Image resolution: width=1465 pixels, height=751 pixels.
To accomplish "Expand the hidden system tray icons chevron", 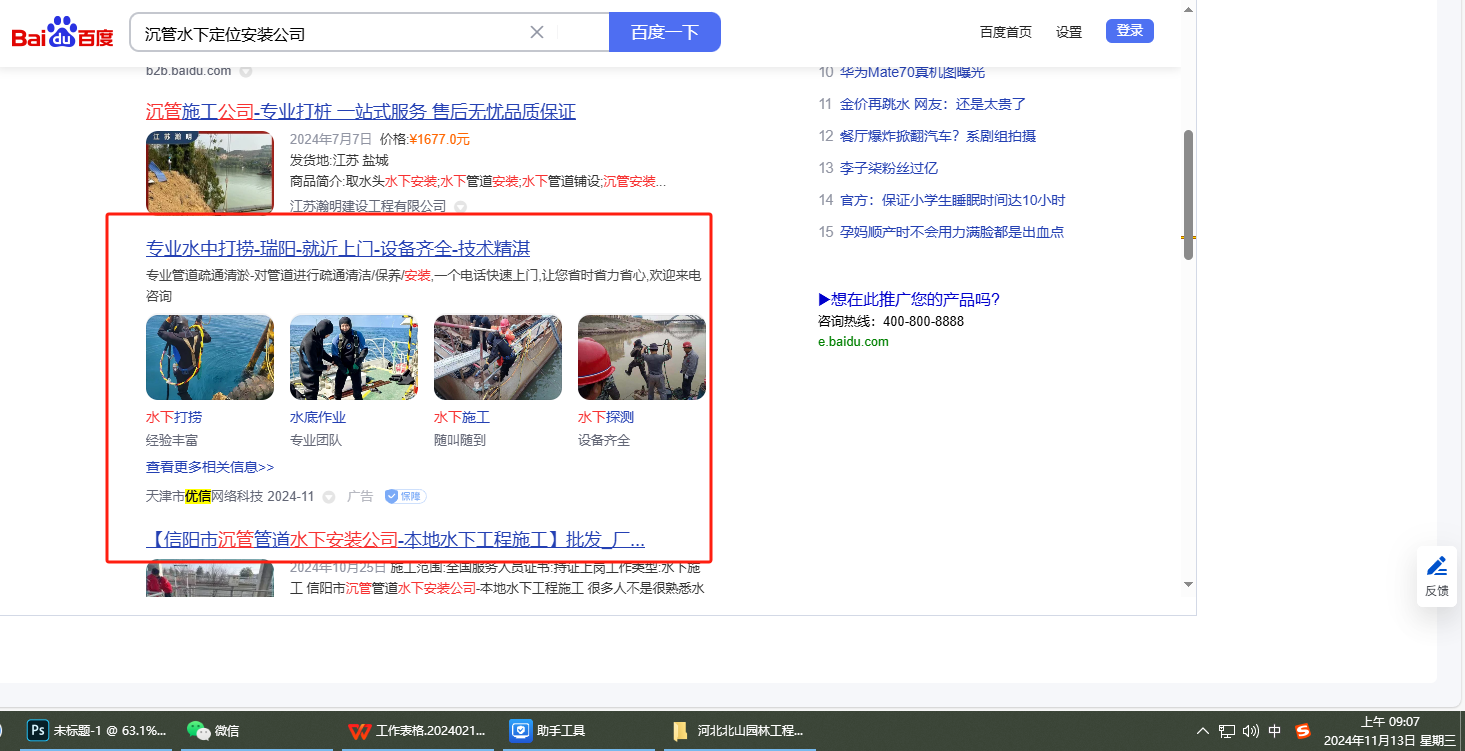I will point(1202,731).
